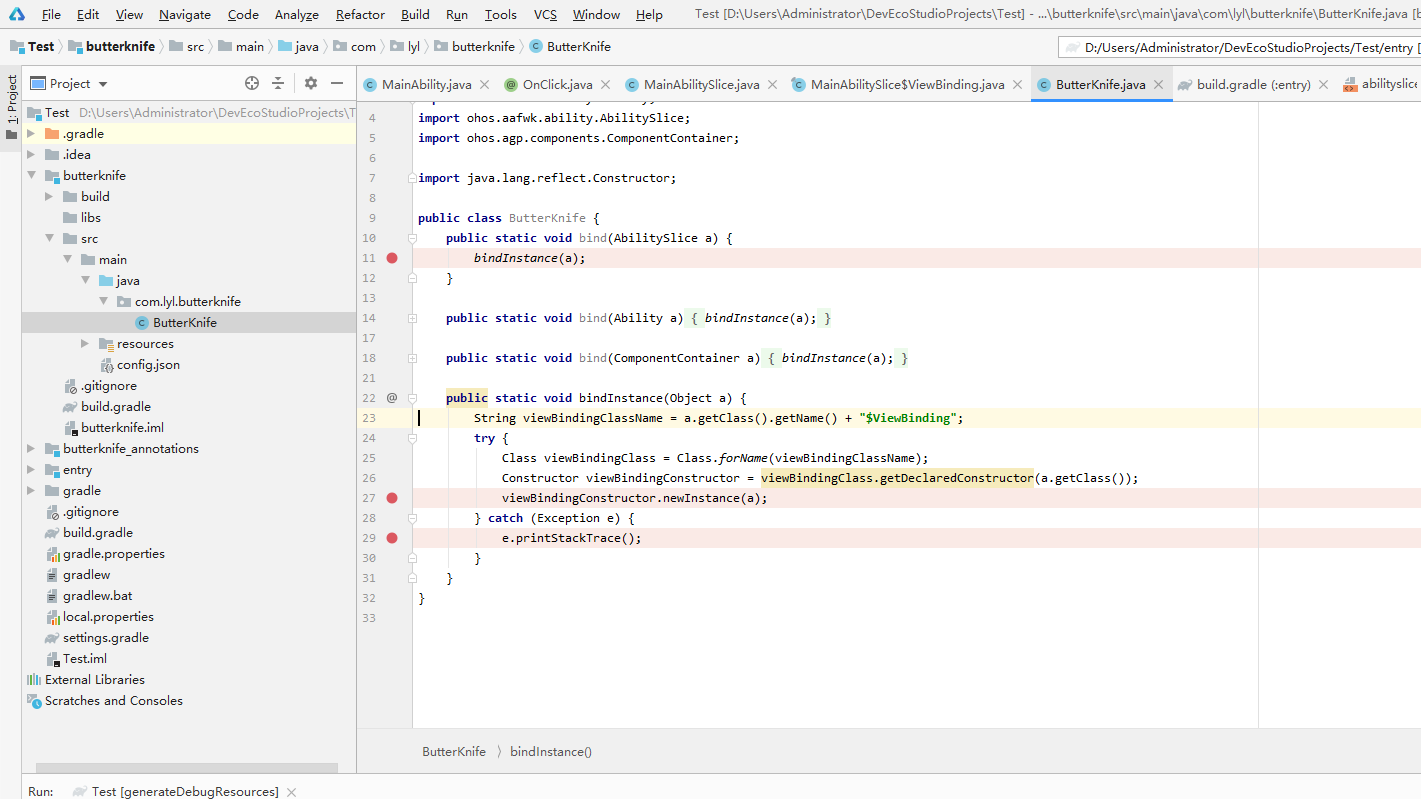
Task: Unfold the bind(ComponentContainer) method at line 18
Action: point(412,358)
